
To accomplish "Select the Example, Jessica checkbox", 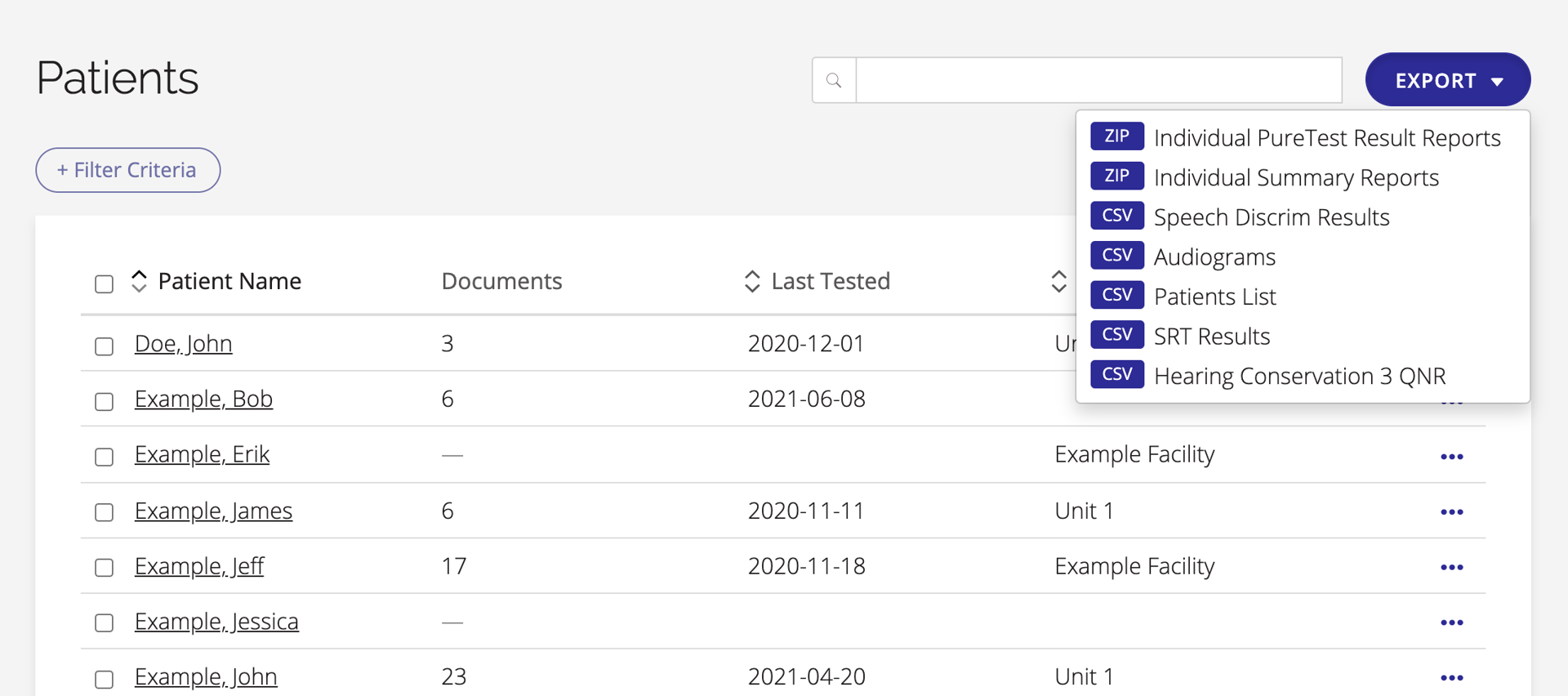I will tap(104, 622).
